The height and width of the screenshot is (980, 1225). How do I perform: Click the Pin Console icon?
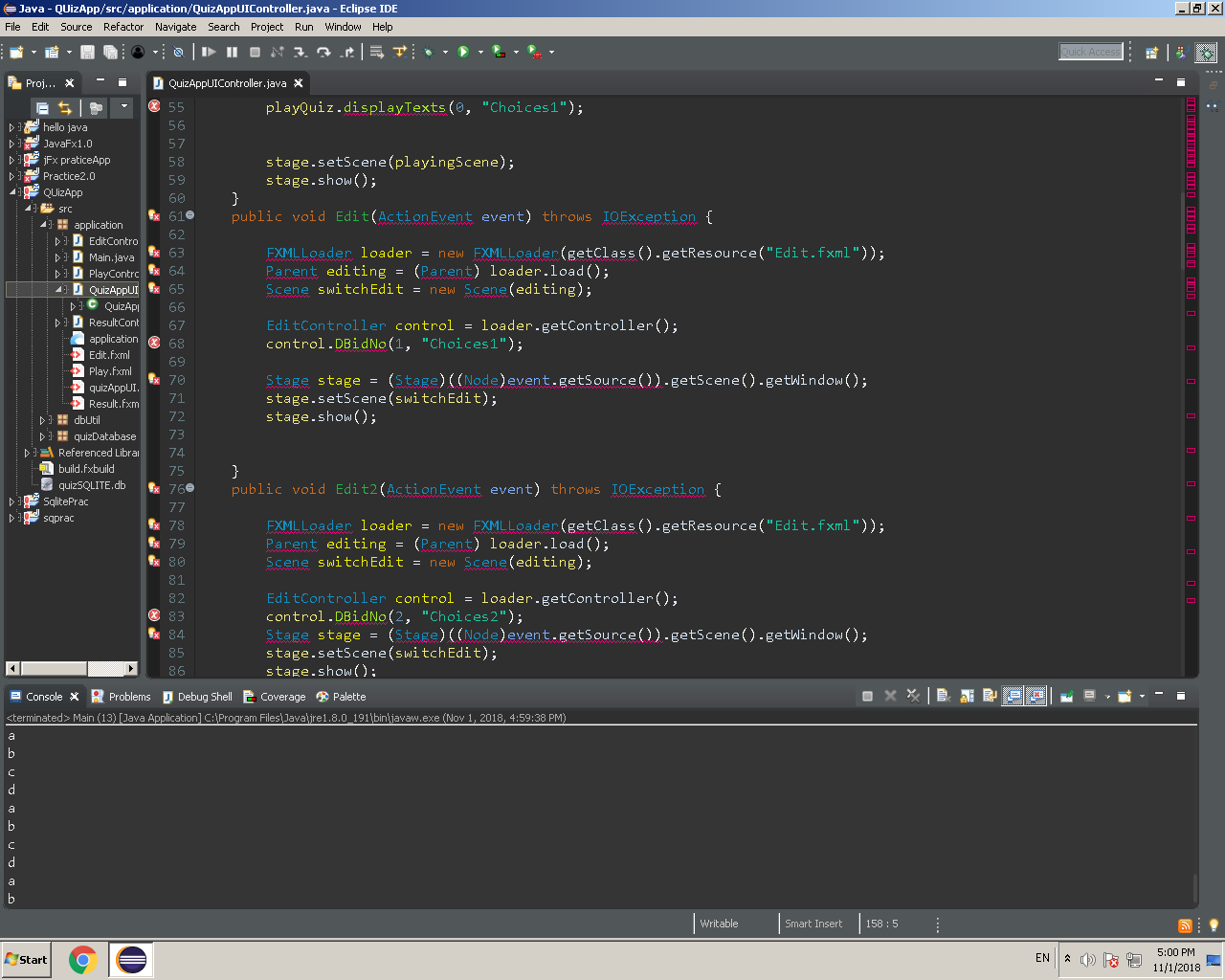pyautogui.click(x=1066, y=697)
